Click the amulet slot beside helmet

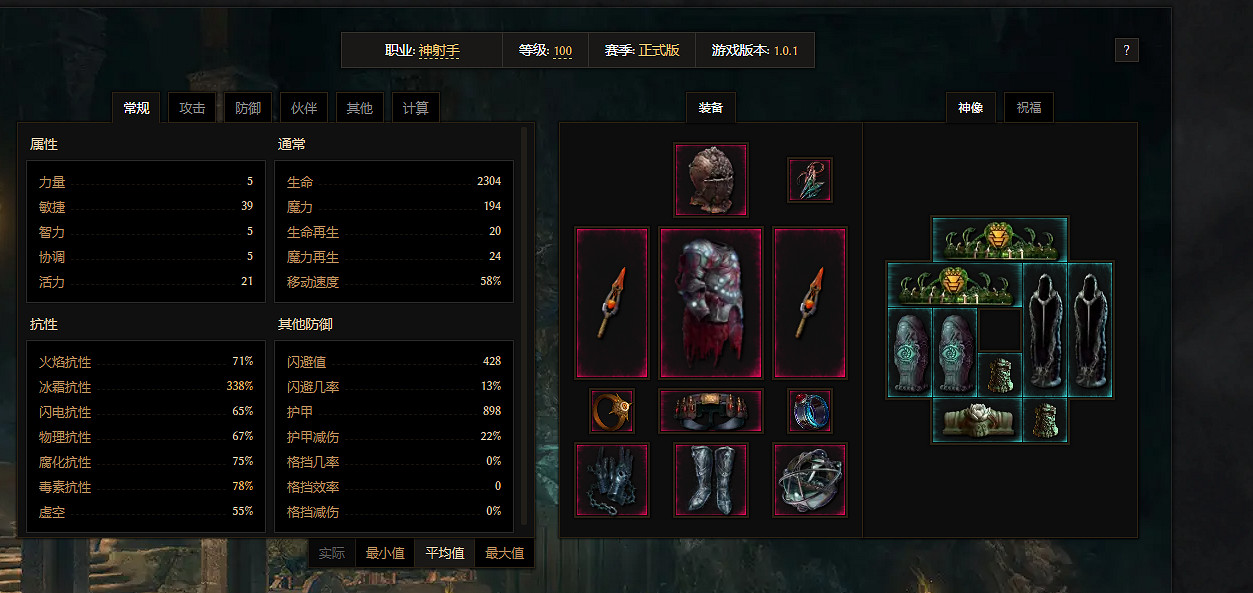click(809, 180)
